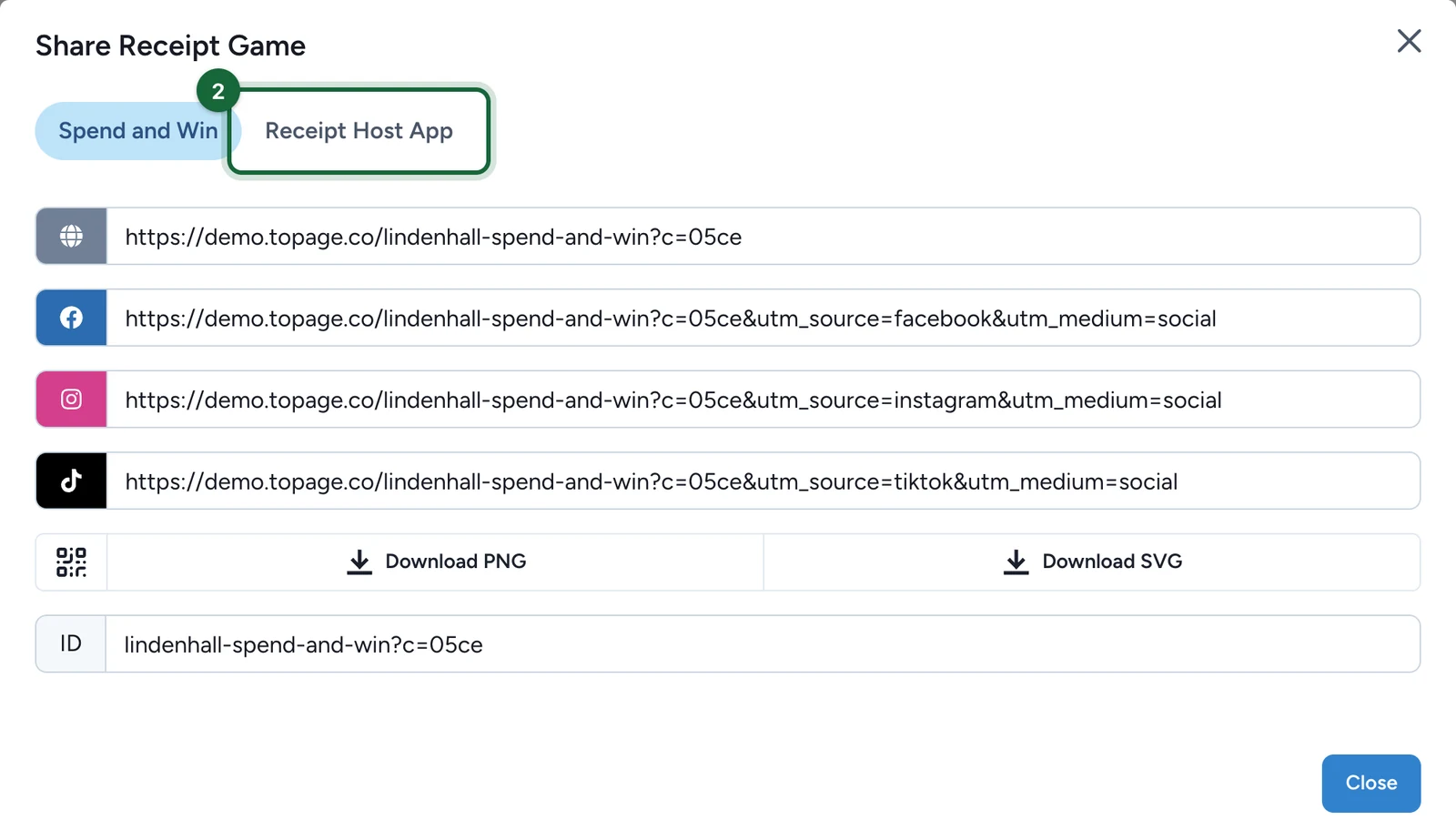The height and width of the screenshot is (820, 1456).
Task: Click the Share Receipt Game title
Action: click(x=170, y=46)
